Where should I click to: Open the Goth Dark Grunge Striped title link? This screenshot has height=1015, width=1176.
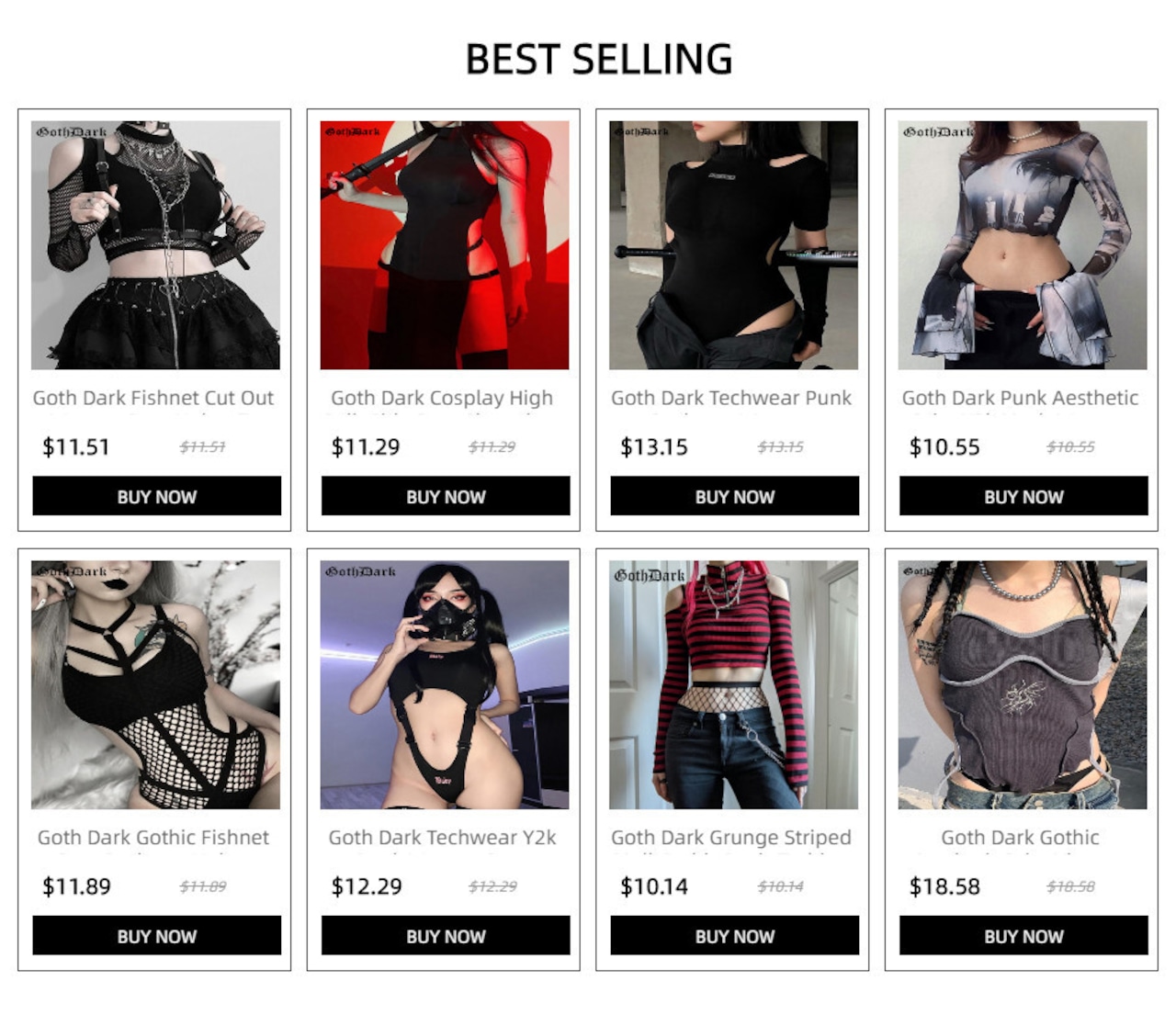point(731,838)
